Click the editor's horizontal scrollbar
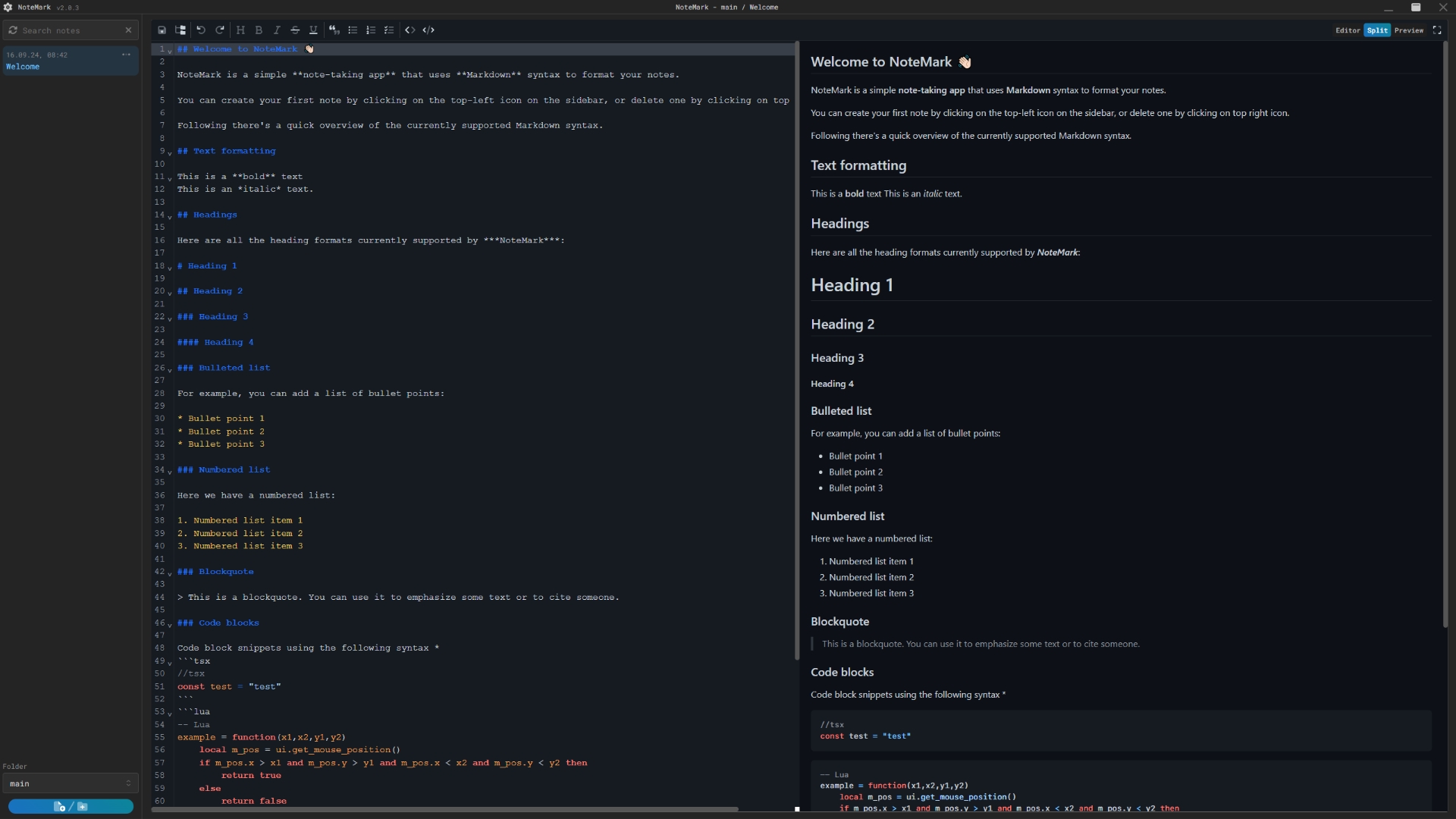The height and width of the screenshot is (819, 1456). 444,809
